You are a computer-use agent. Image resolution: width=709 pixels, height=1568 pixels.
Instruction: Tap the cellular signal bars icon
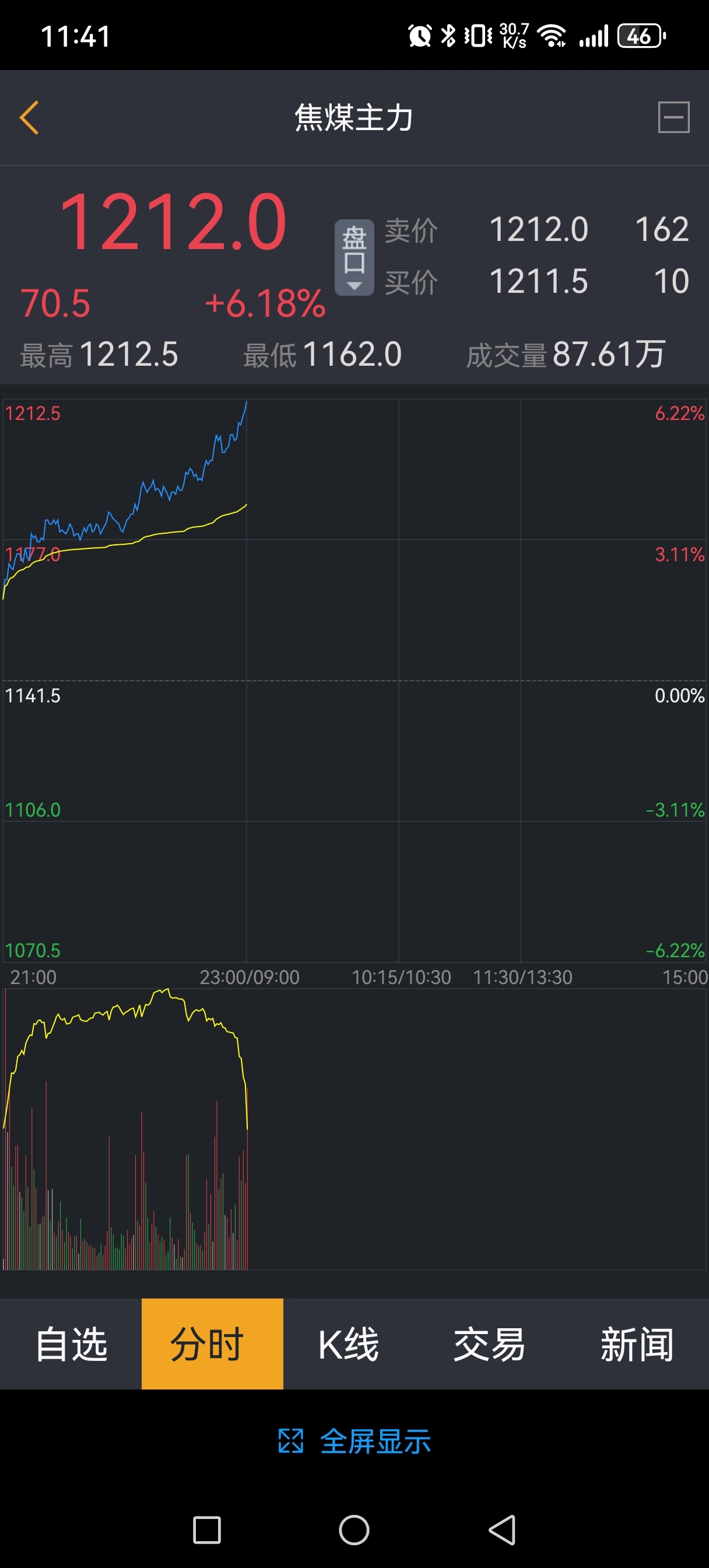pyautogui.click(x=594, y=36)
